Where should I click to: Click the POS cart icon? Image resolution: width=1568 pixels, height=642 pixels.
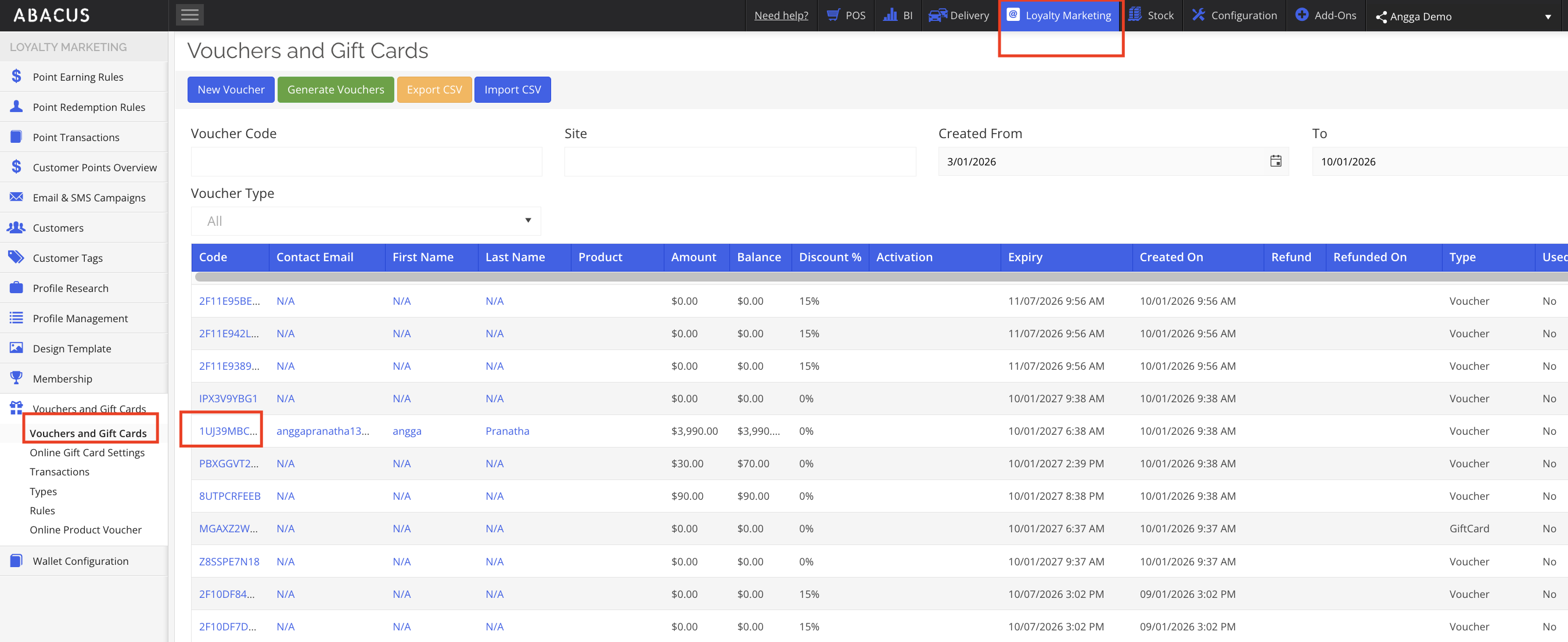pyautogui.click(x=833, y=15)
